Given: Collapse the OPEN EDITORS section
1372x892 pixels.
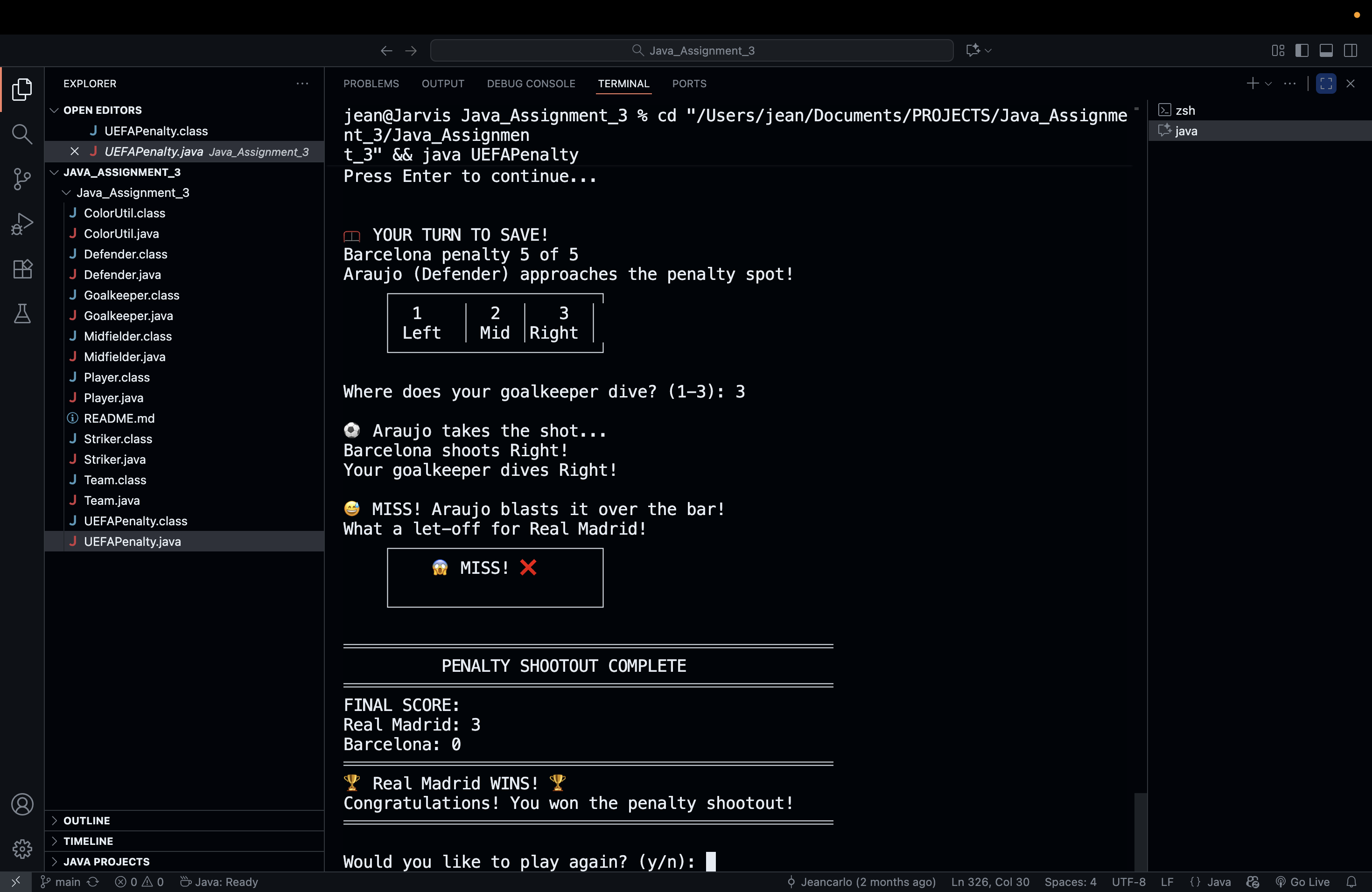Looking at the screenshot, I should pyautogui.click(x=54, y=110).
